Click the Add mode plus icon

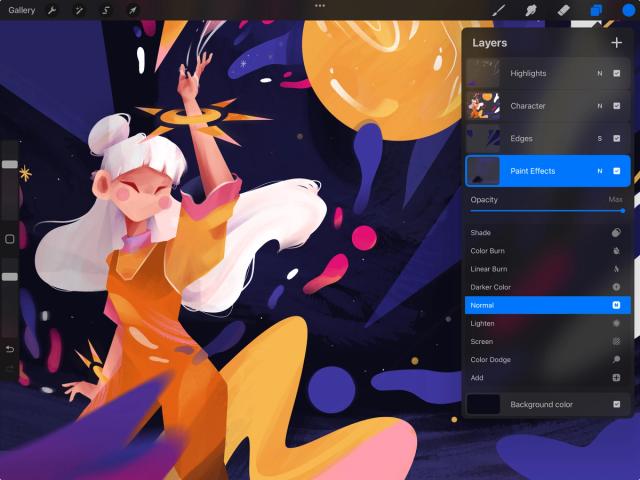[x=616, y=378]
